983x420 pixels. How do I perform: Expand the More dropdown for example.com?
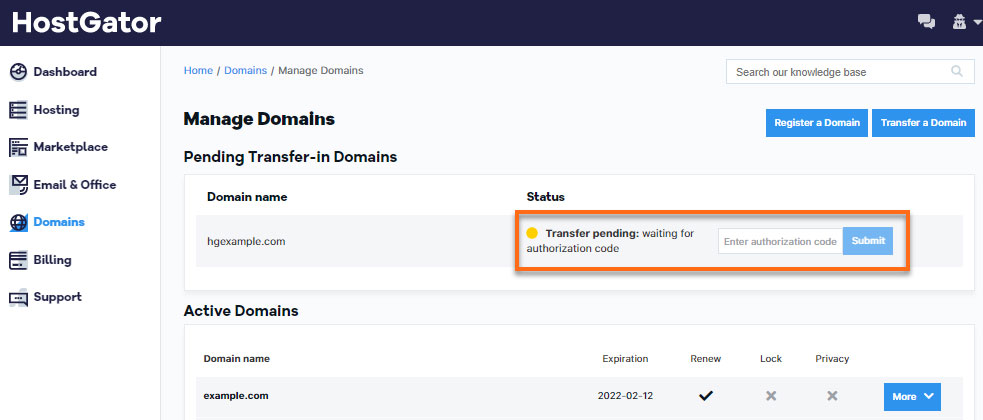coord(912,397)
